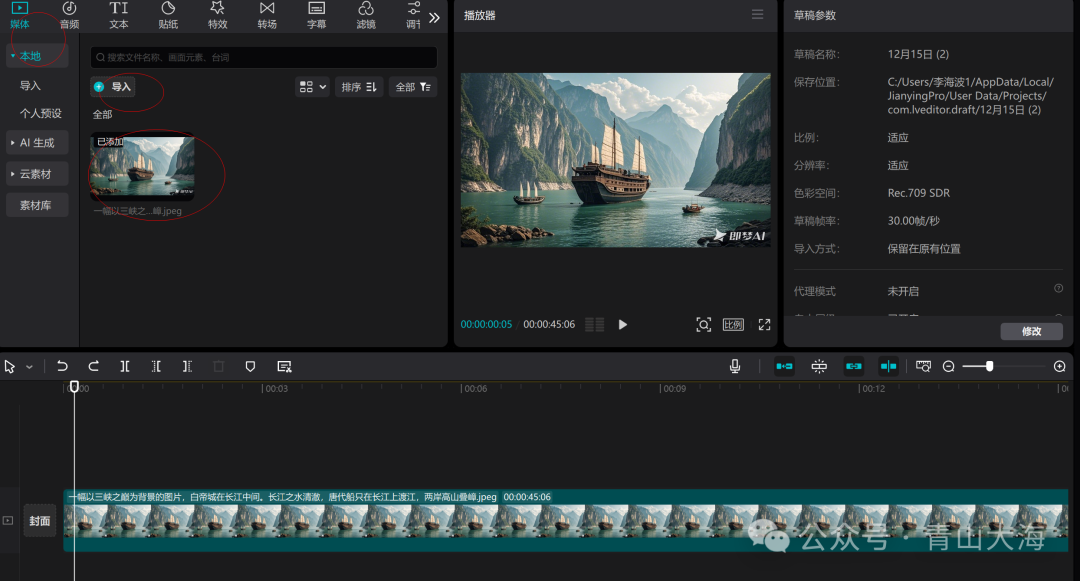
Task: Click the zoom-in plus icon on timeline
Action: (1059, 367)
